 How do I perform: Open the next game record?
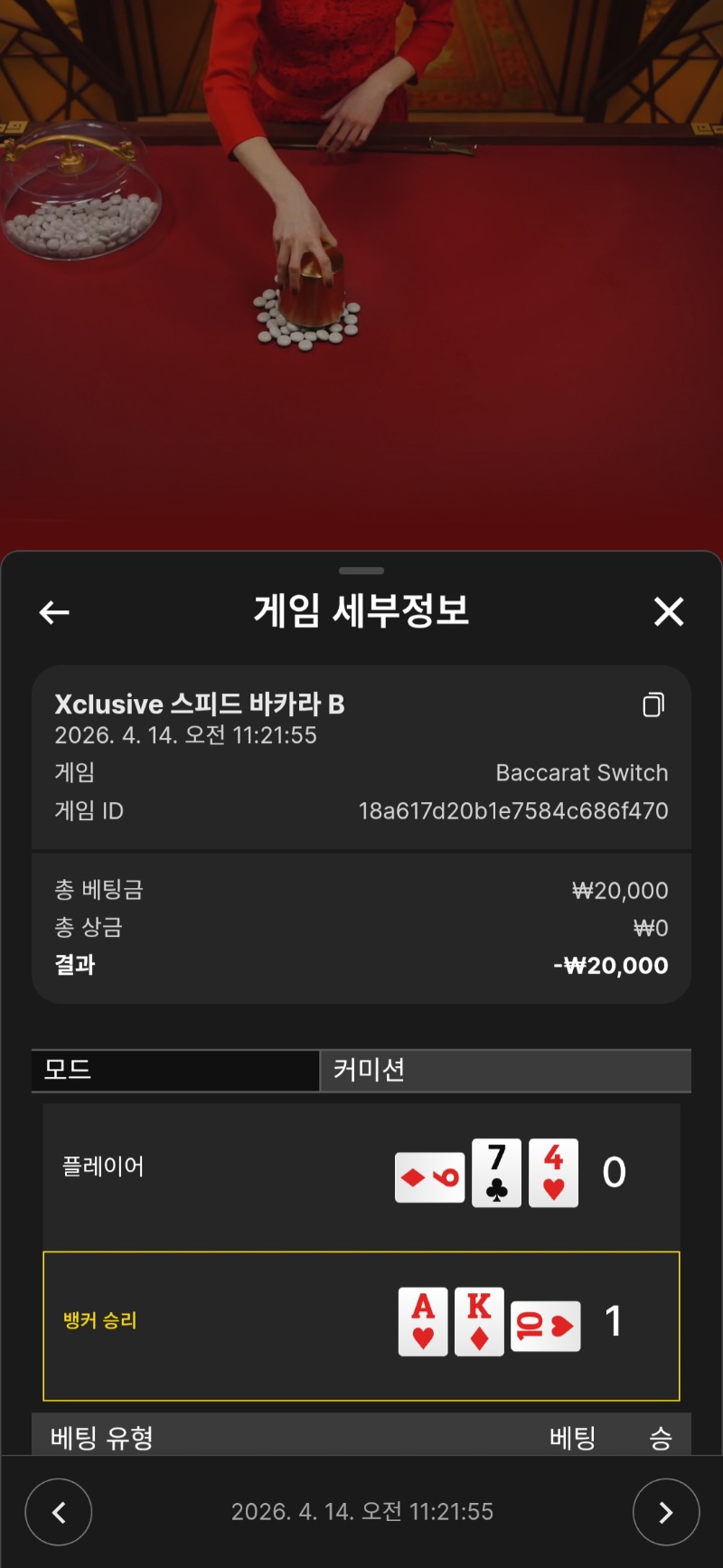tap(666, 1512)
